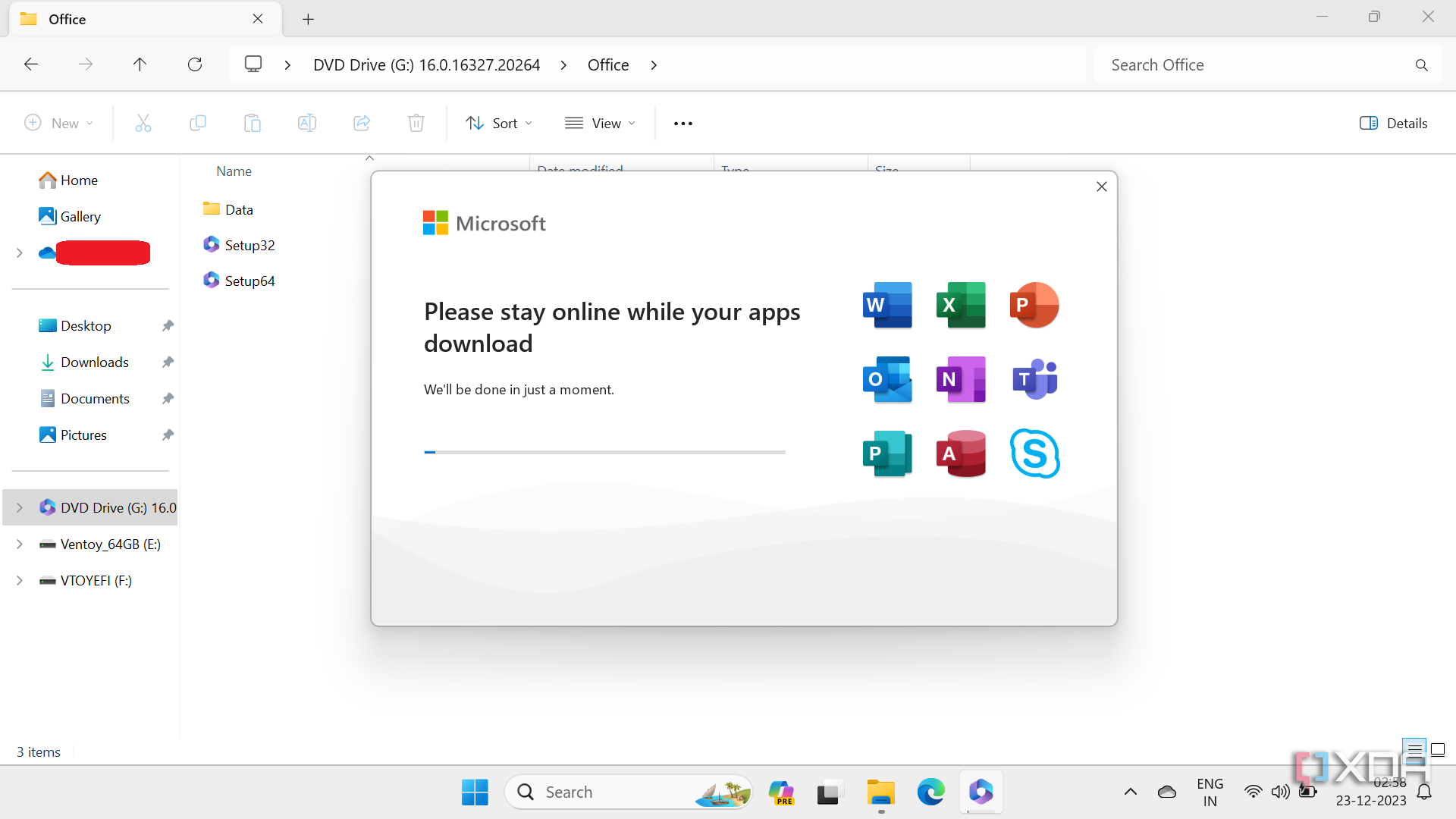Open the Sort dropdown menu
Image resolution: width=1456 pixels, height=819 pixels.
click(x=499, y=123)
